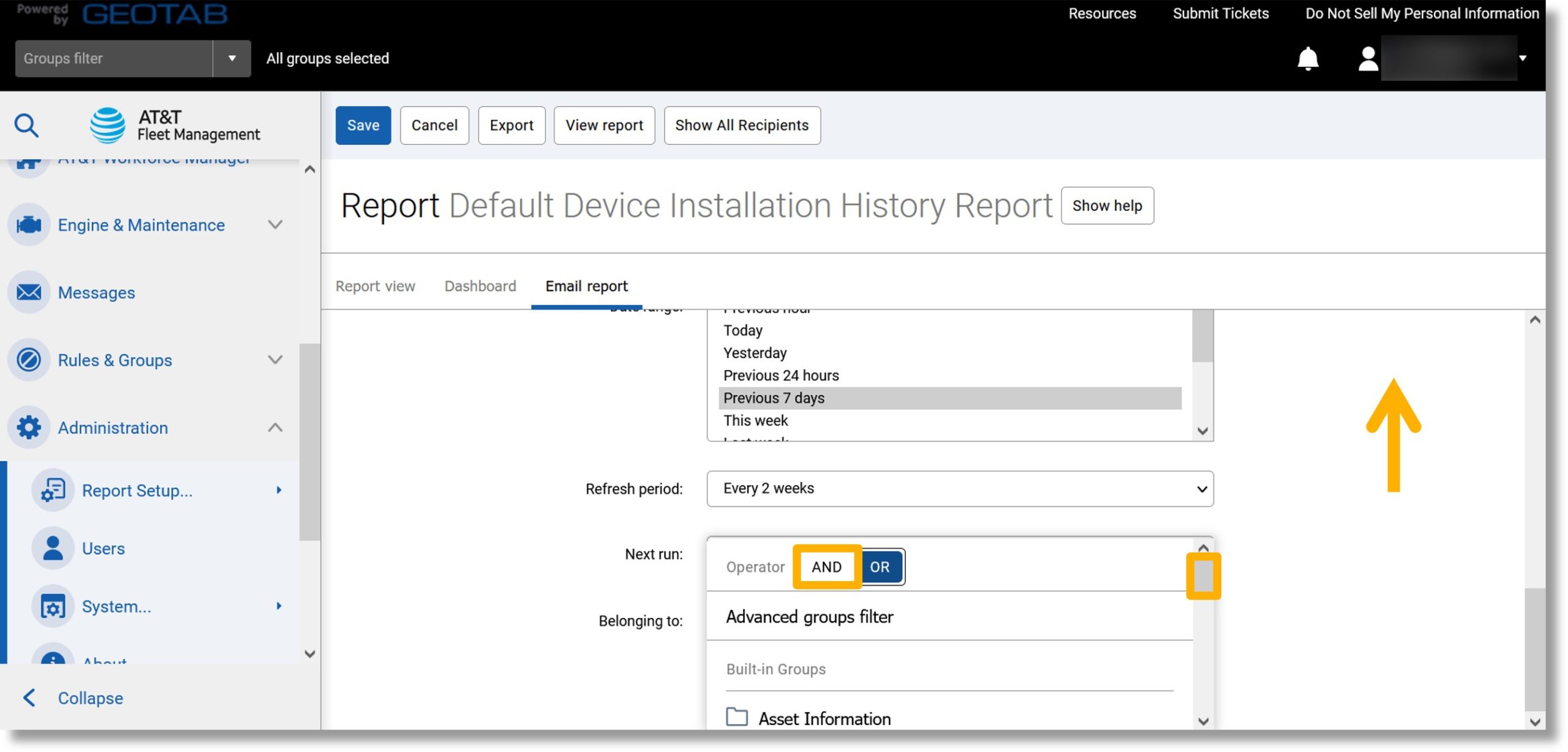Select the Email report tab

(586, 286)
